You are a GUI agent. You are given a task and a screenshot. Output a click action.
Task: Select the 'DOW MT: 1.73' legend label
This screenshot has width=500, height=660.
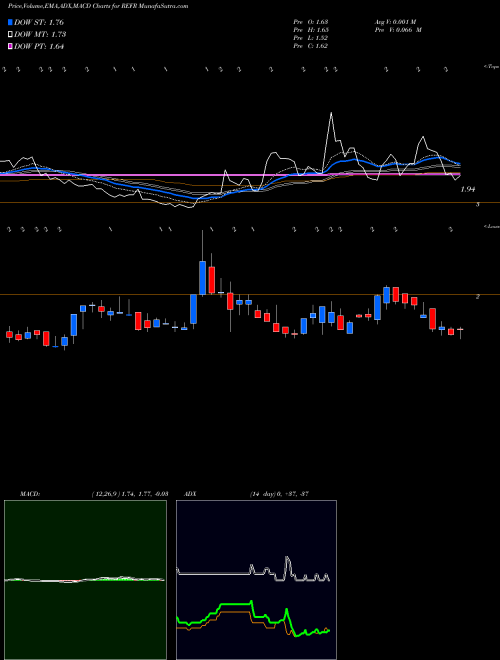(40, 35)
